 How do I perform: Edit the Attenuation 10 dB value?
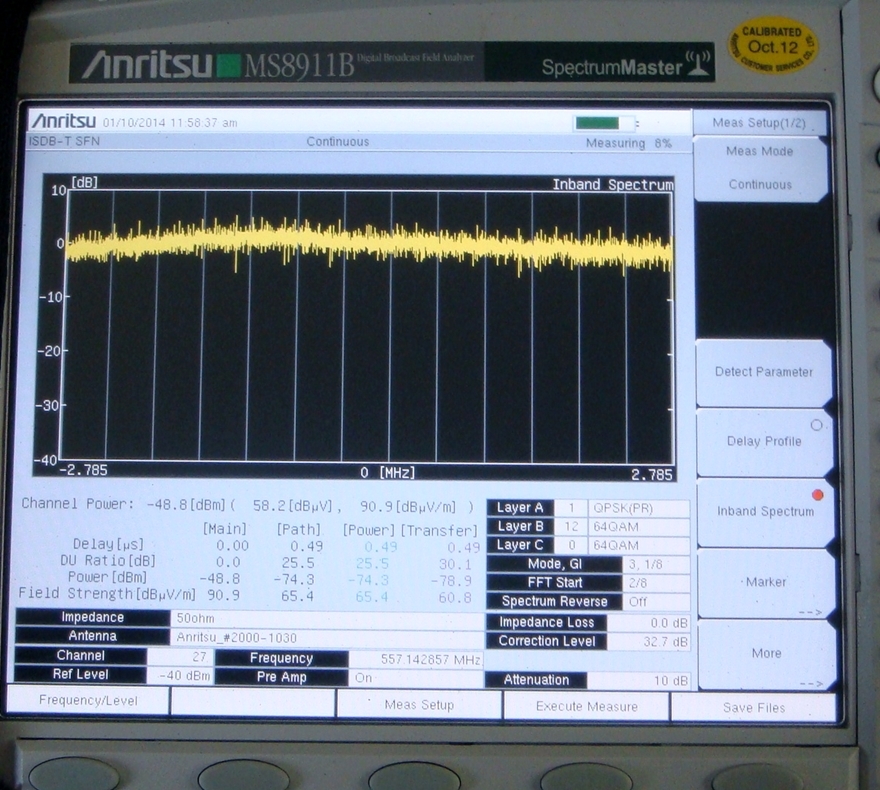pos(639,681)
